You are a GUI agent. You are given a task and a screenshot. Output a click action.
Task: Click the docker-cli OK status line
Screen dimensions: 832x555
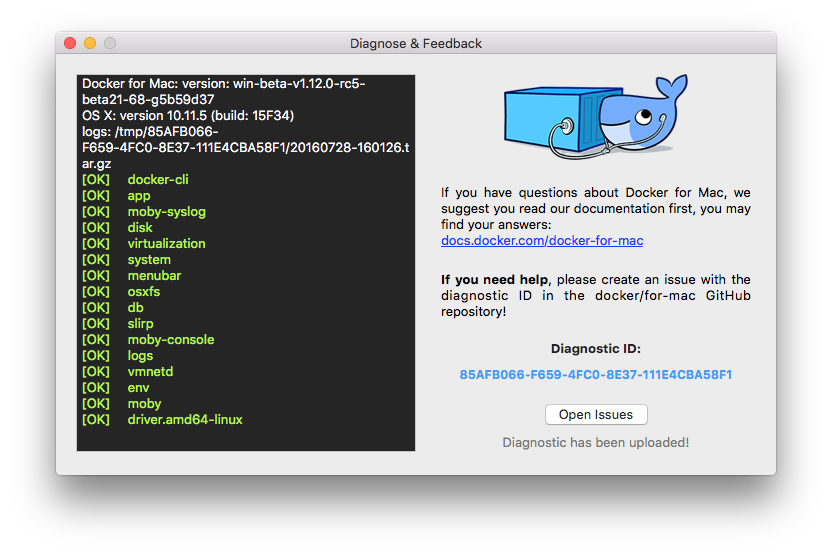157,180
